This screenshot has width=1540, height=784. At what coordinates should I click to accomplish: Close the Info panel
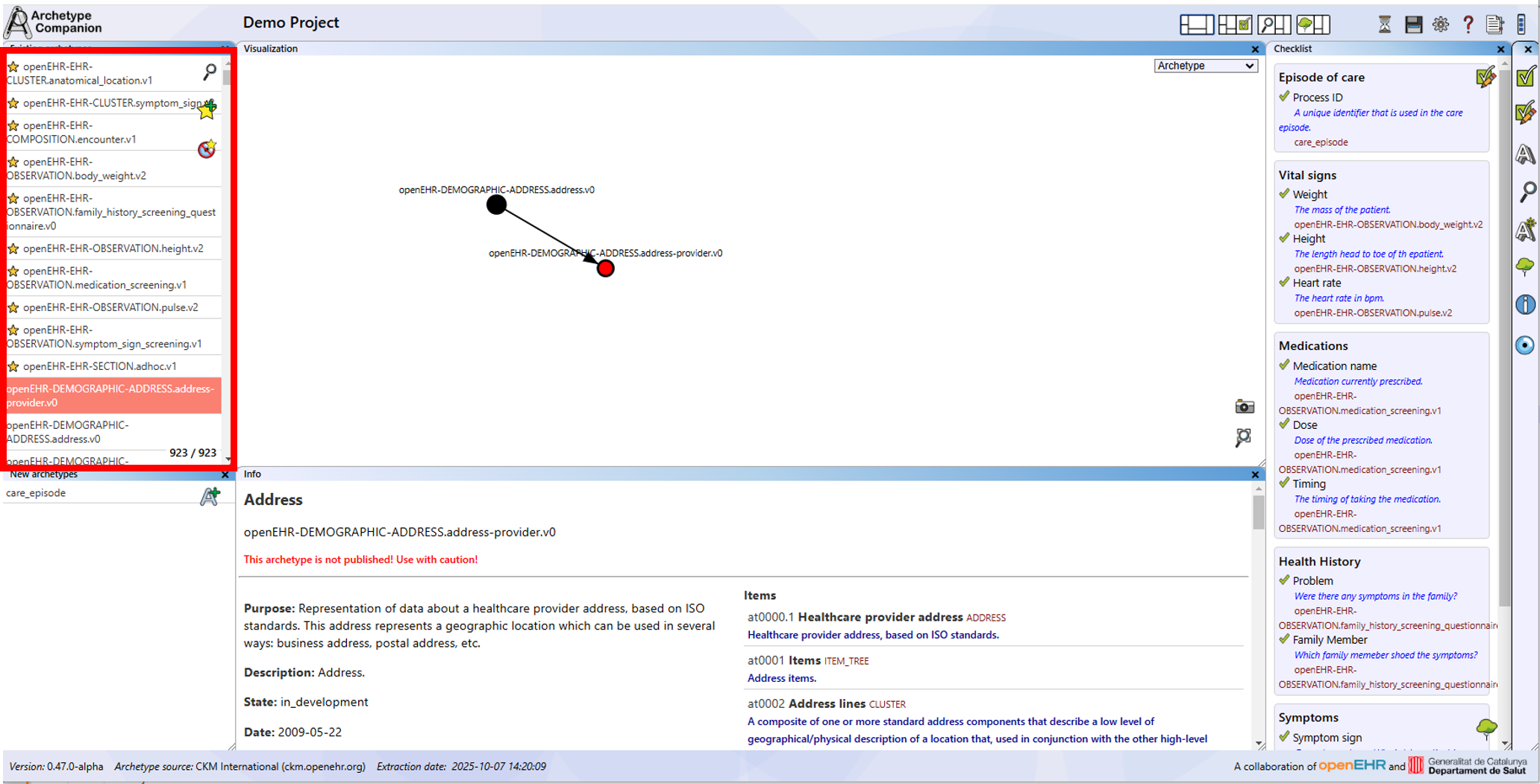tap(1255, 474)
